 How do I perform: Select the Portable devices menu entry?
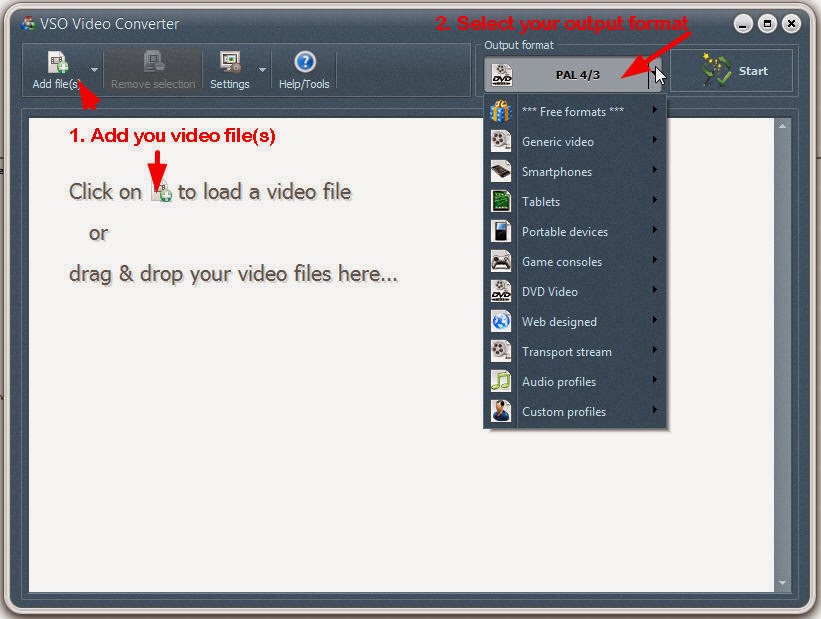(575, 231)
